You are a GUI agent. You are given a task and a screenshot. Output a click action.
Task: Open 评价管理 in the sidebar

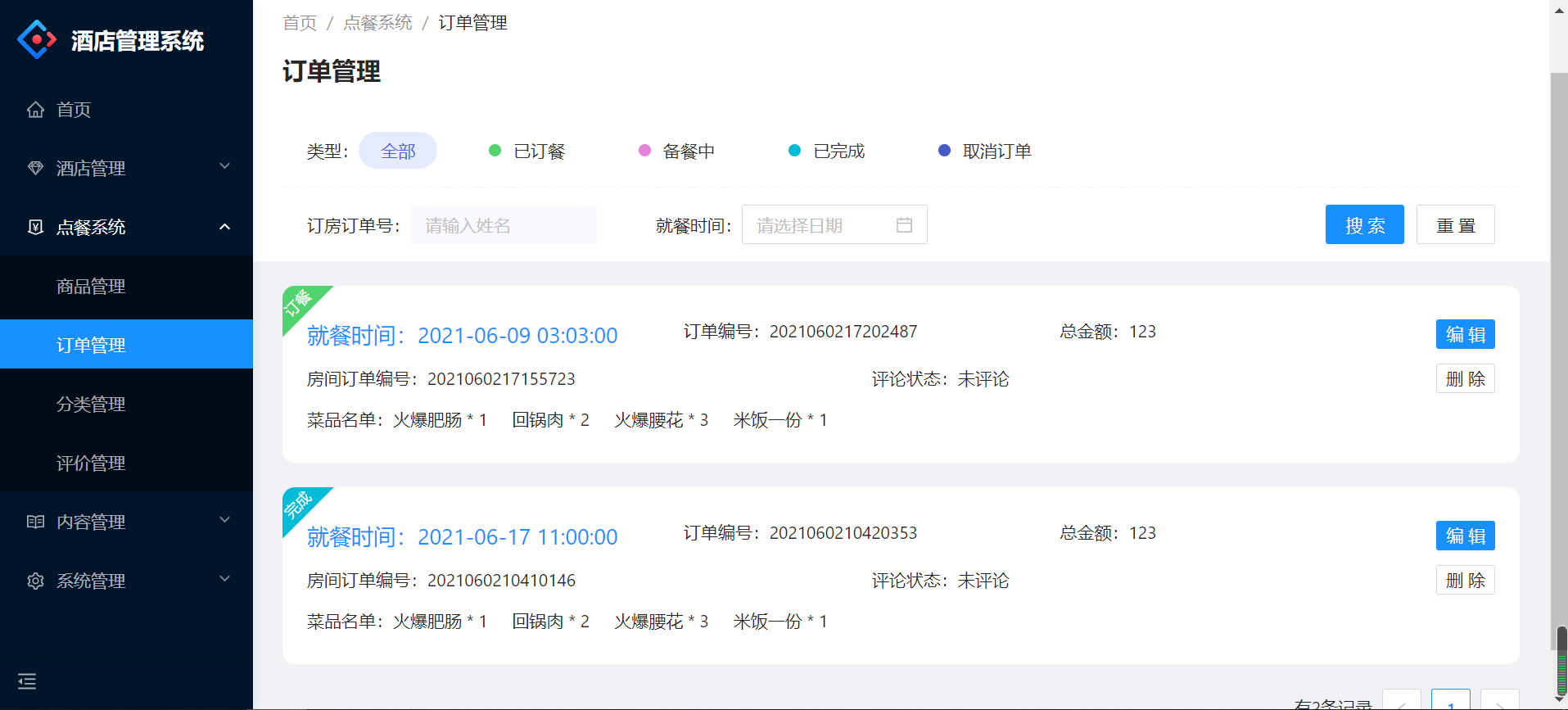(91, 464)
